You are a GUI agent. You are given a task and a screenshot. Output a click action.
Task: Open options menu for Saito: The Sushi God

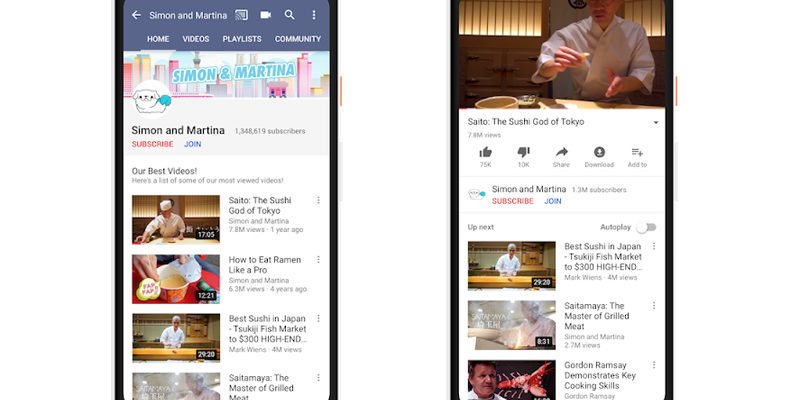[318, 200]
